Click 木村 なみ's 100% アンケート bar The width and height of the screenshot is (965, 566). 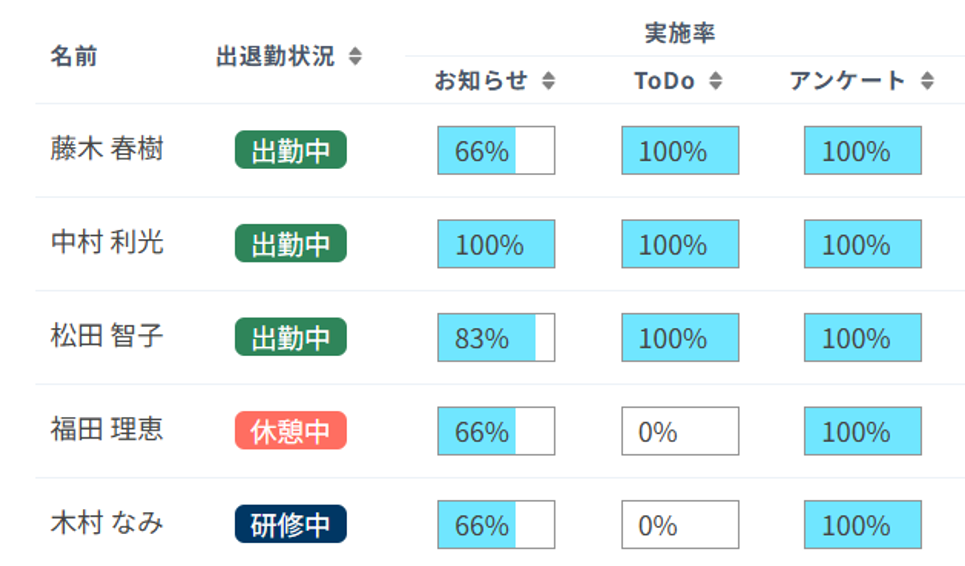point(862,525)
